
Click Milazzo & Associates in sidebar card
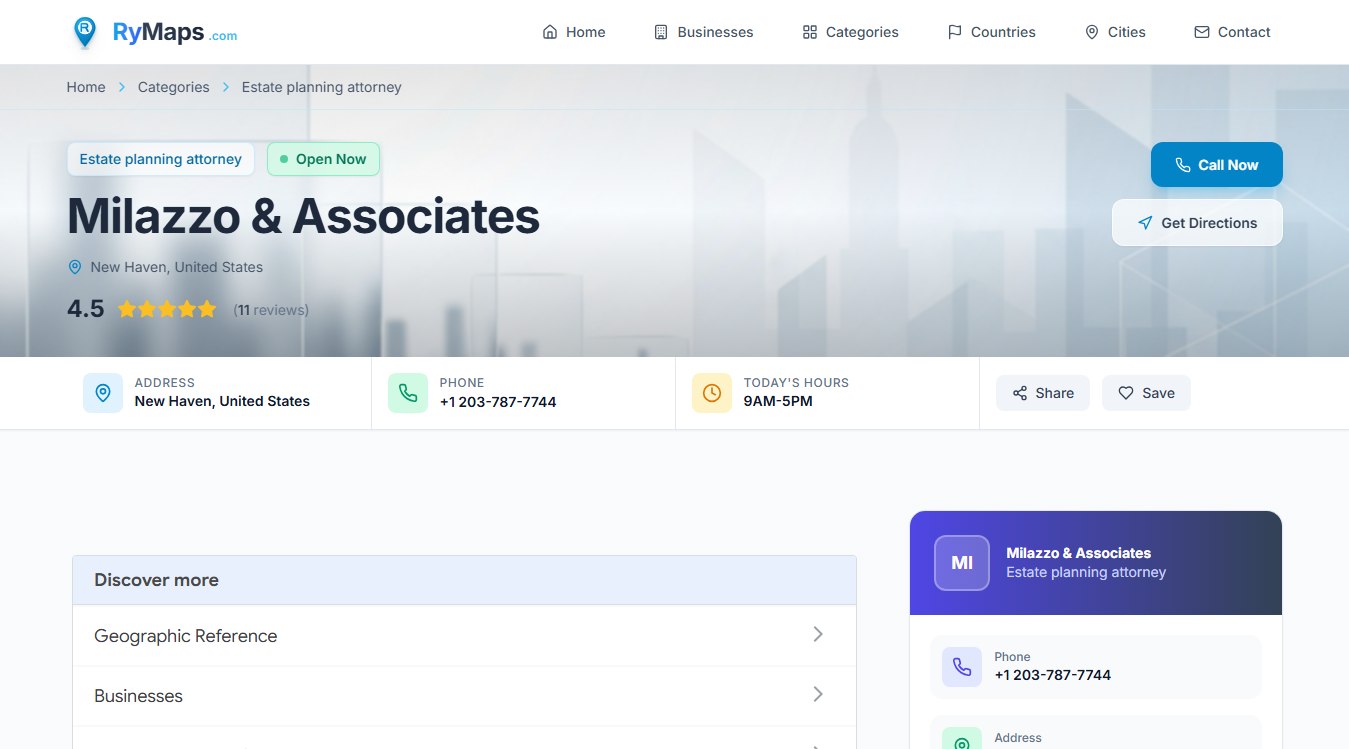(1078, 553)
